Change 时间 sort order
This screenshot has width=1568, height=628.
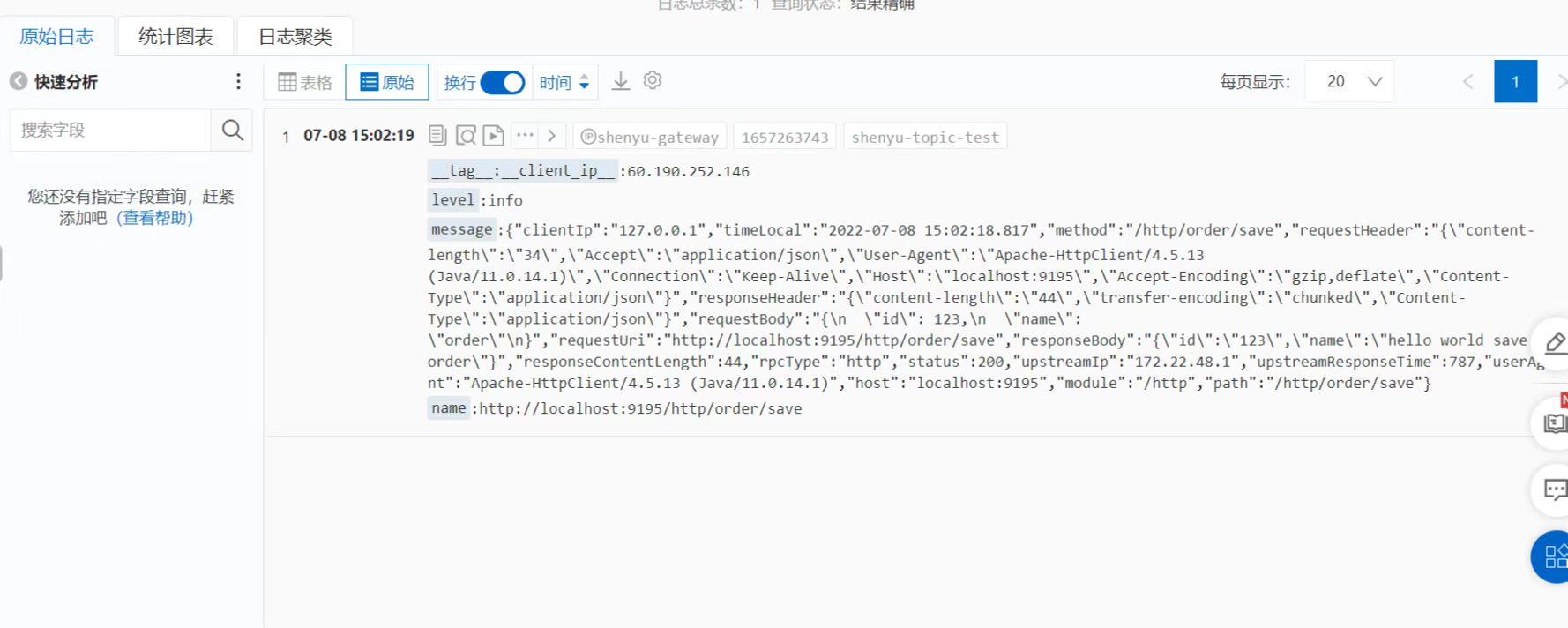[564, 83]
